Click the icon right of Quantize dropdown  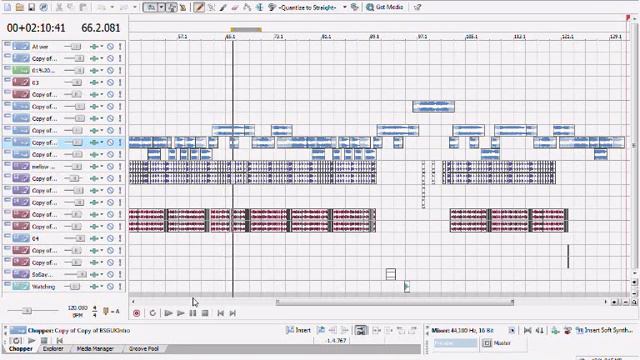pyautogui.click(x=354, y=7)
